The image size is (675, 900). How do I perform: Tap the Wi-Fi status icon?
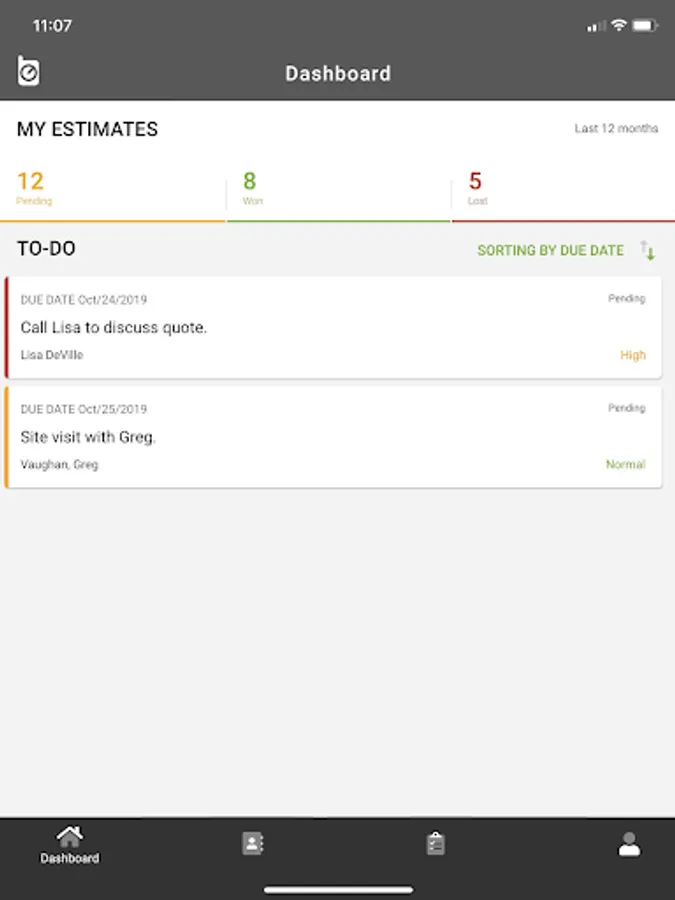point(619,25)
